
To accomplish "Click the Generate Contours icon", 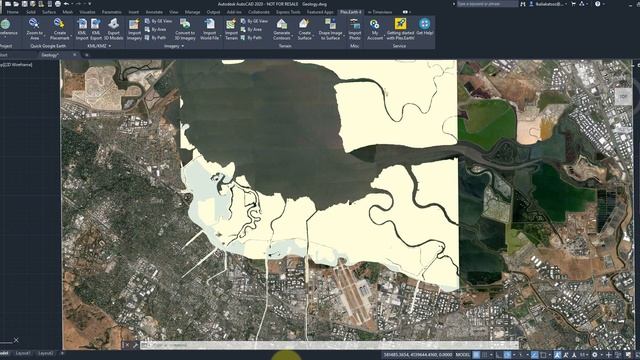I will tap(282, 24).
